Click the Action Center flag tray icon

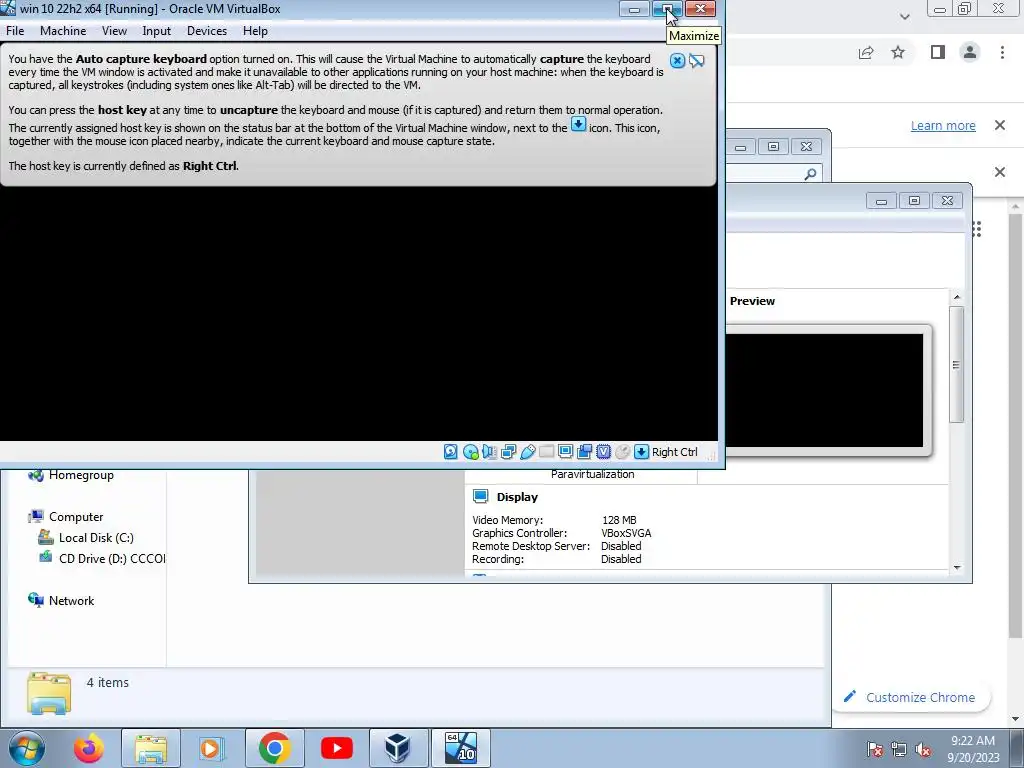[x=874, y=749]
